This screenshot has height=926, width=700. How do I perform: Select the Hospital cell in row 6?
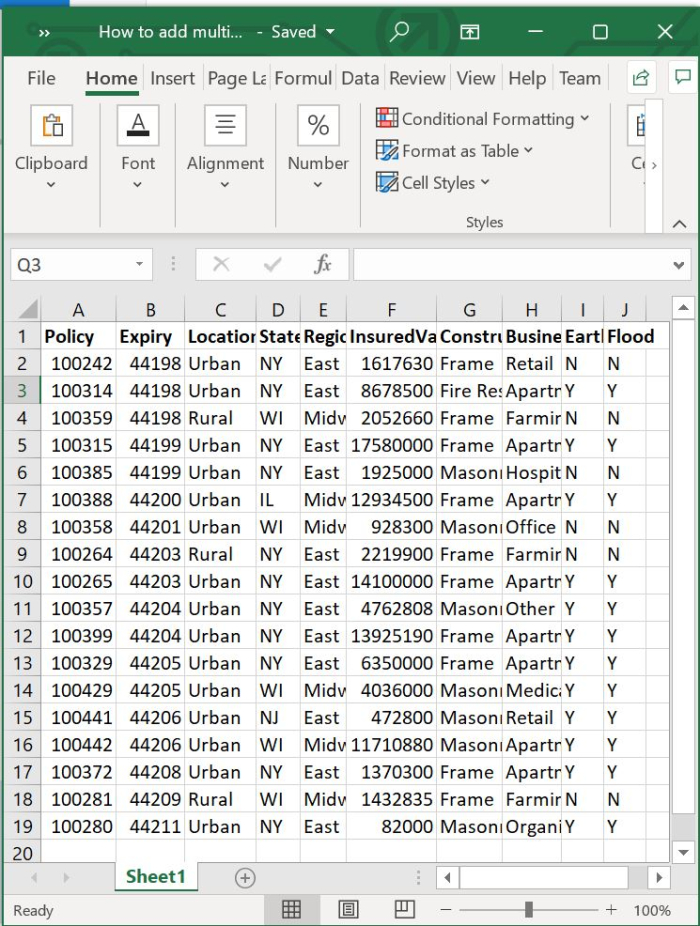click(x=532, y=472)
